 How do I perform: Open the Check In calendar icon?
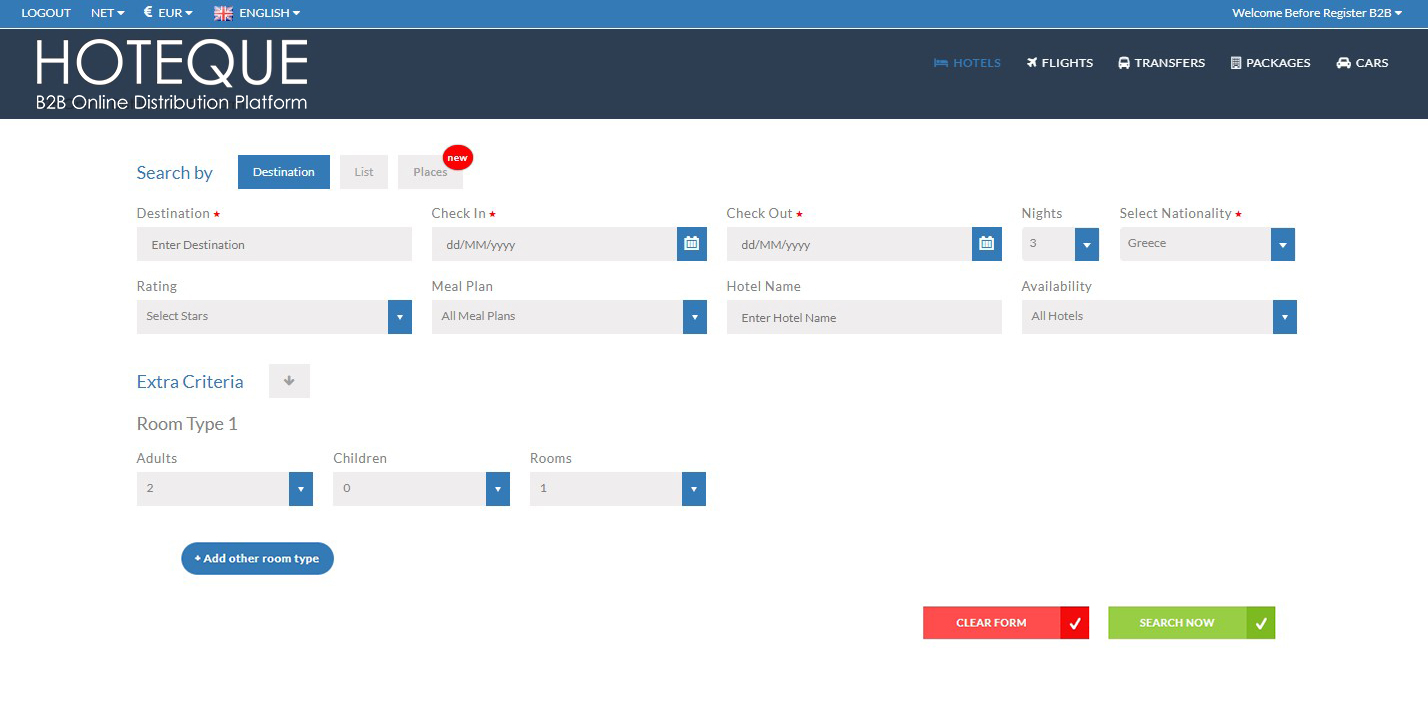(x=691, y=244)
